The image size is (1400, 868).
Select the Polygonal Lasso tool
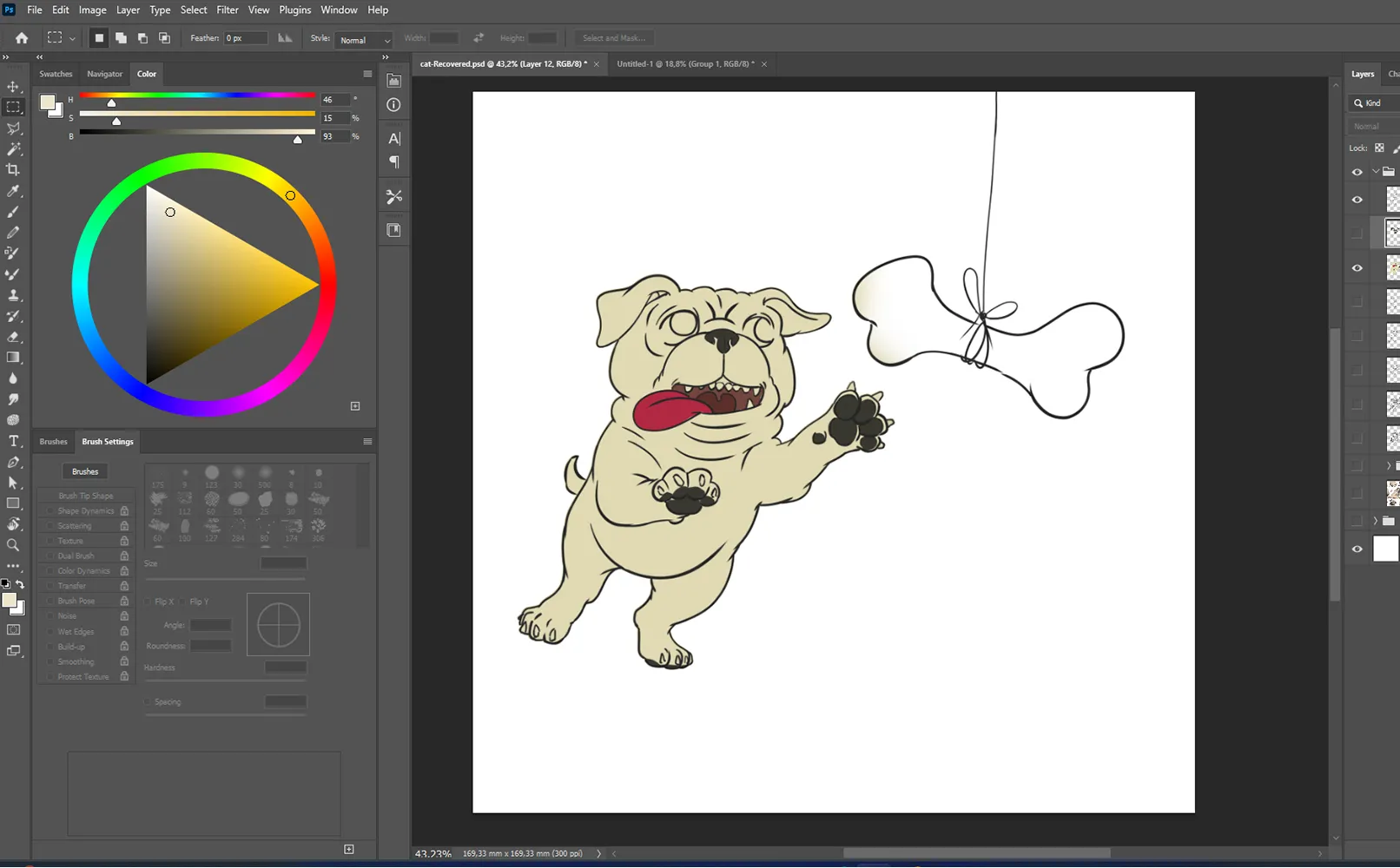[x=13, y=128]
